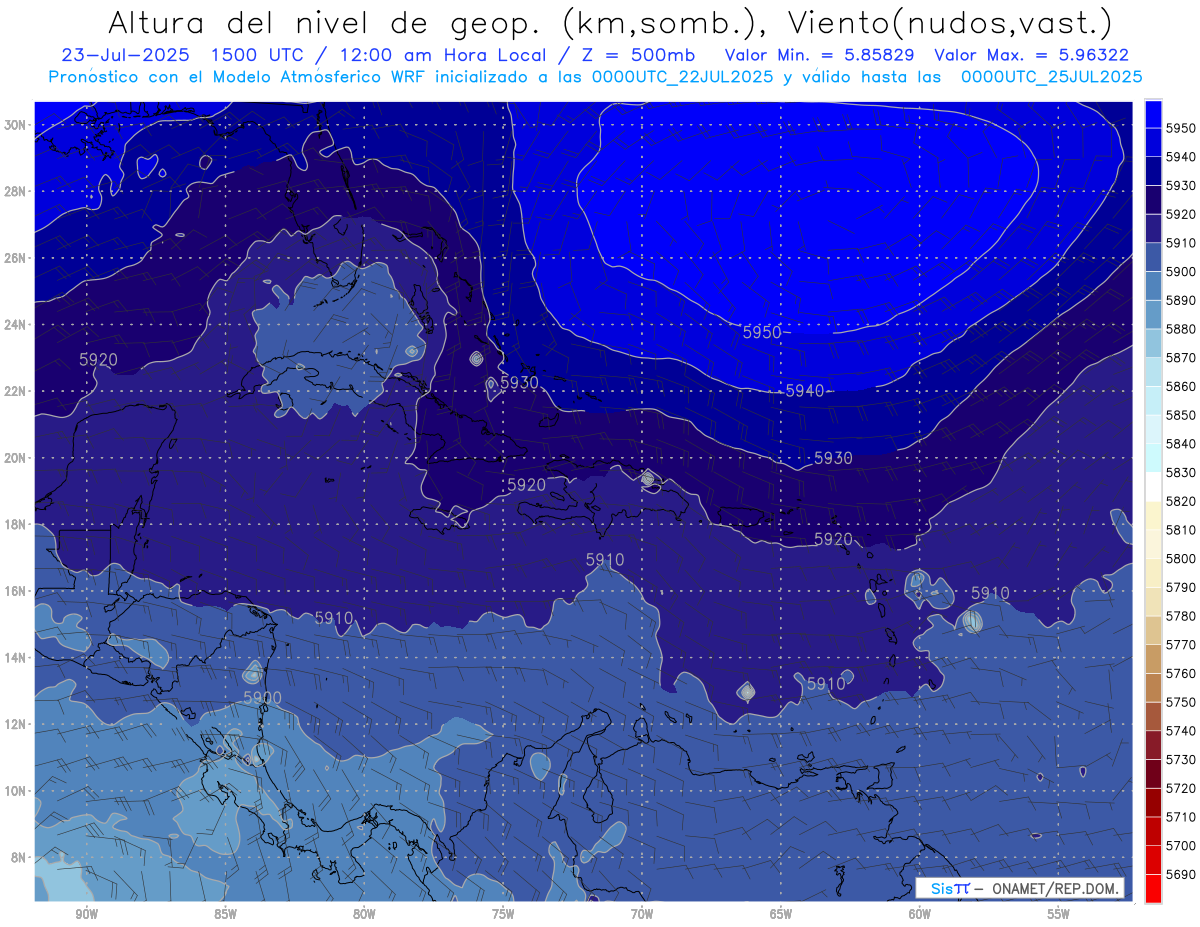Click the 65W longitude axis label

click(x=781, y=914)
